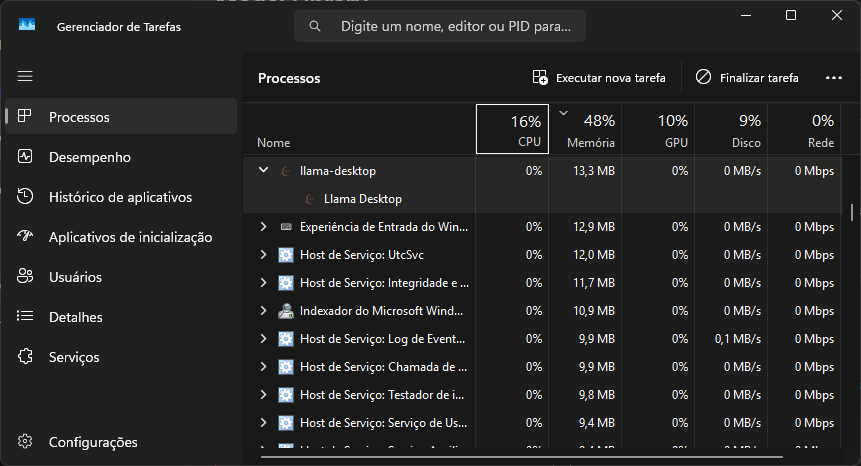Click the Processos sidebar icon

pyautogui.click(x=25, y=116)
